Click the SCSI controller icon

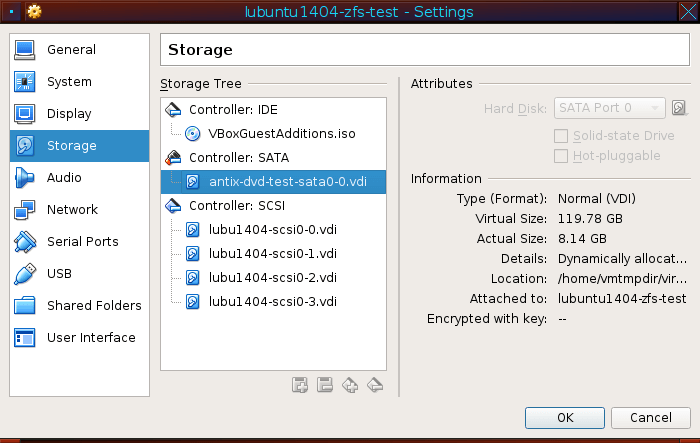coord(173,206)
